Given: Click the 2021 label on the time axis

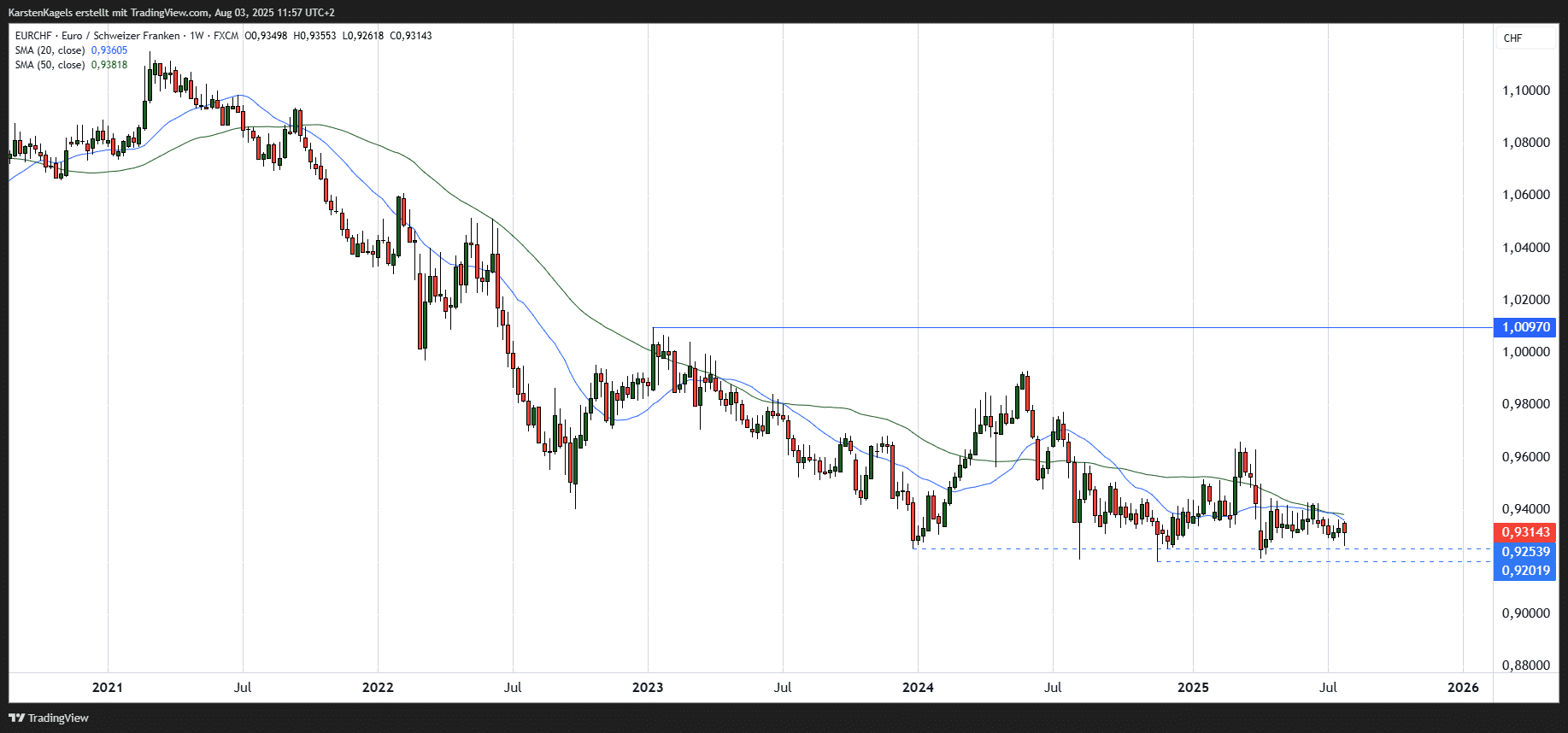Looking at the screenshot, I should coord(108,688).
